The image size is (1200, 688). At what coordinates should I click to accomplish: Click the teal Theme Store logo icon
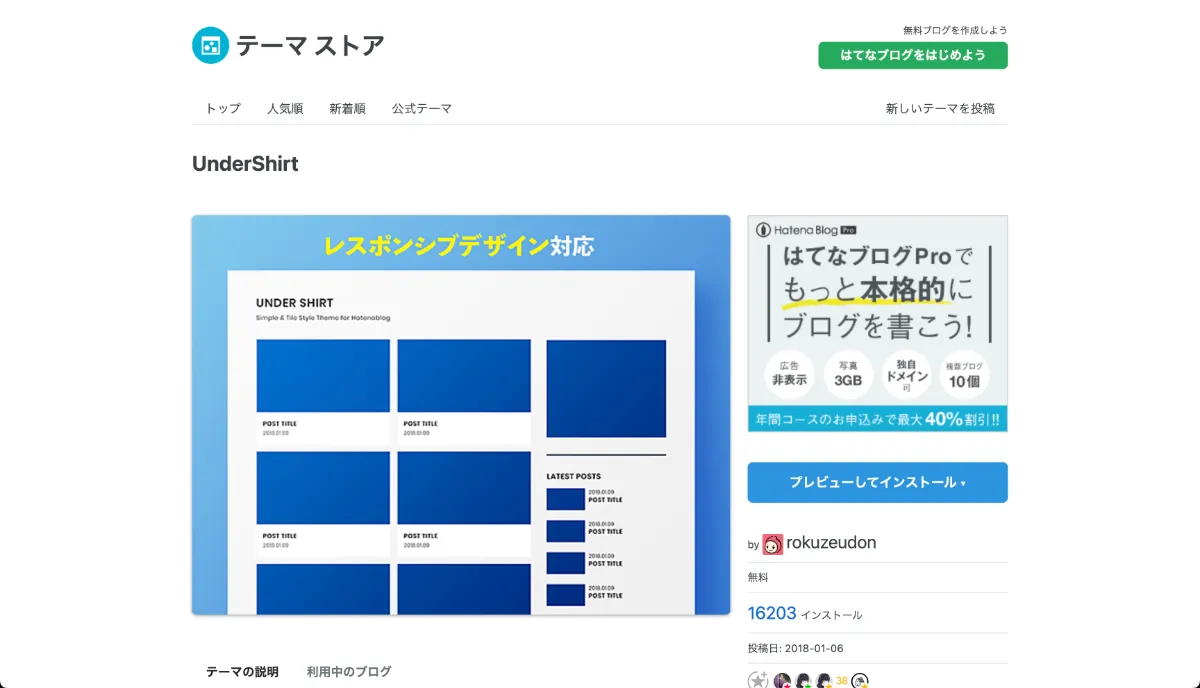tap(210, 45)
